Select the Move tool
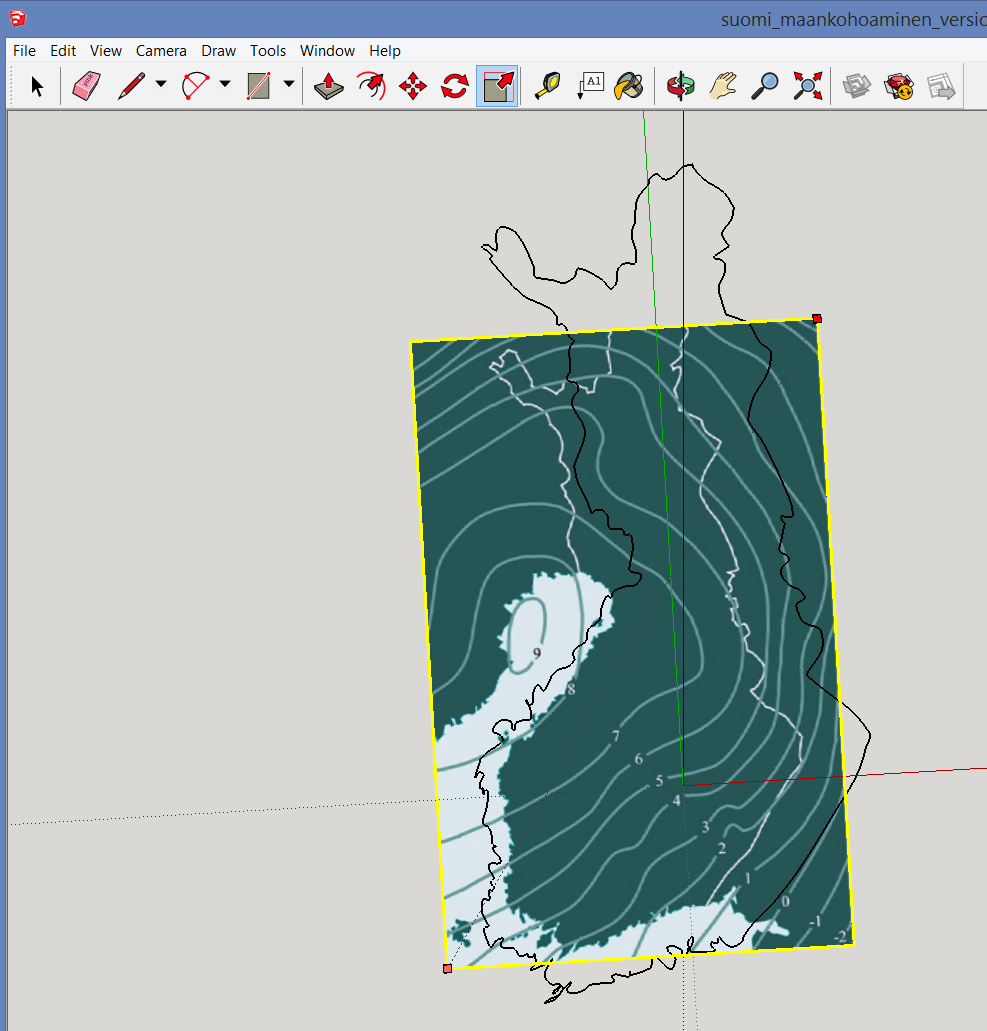The image size is (987, 1031). pos(413,86)
